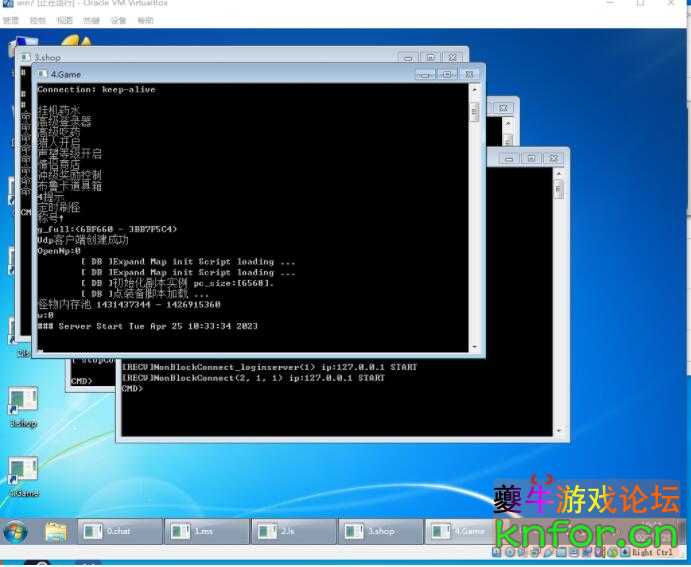Click the 4.Game window title bar icon
Screen dimensions: 691x567
(x=42, y=74)
